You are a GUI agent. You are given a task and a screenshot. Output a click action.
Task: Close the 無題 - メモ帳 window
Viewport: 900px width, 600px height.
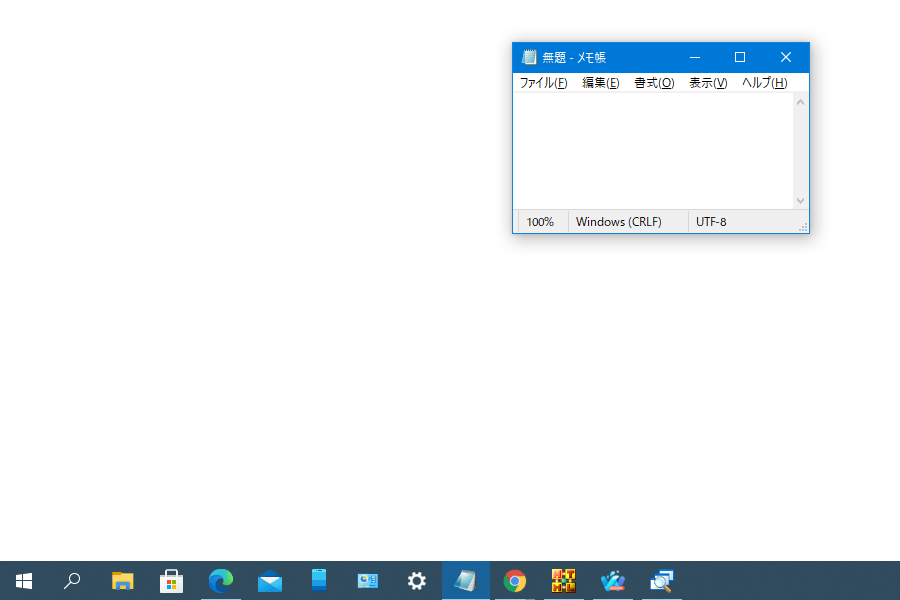point(786,57)
